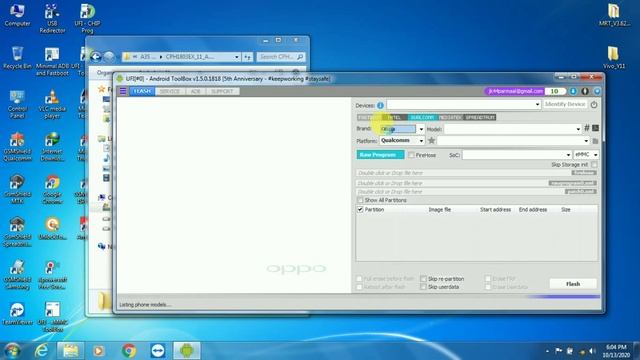Image resolution: width=640 pixels, height=360 pixels.
Task: Click the hash icon next to Model
Action: pyautogui.click(x=587, y=128)
